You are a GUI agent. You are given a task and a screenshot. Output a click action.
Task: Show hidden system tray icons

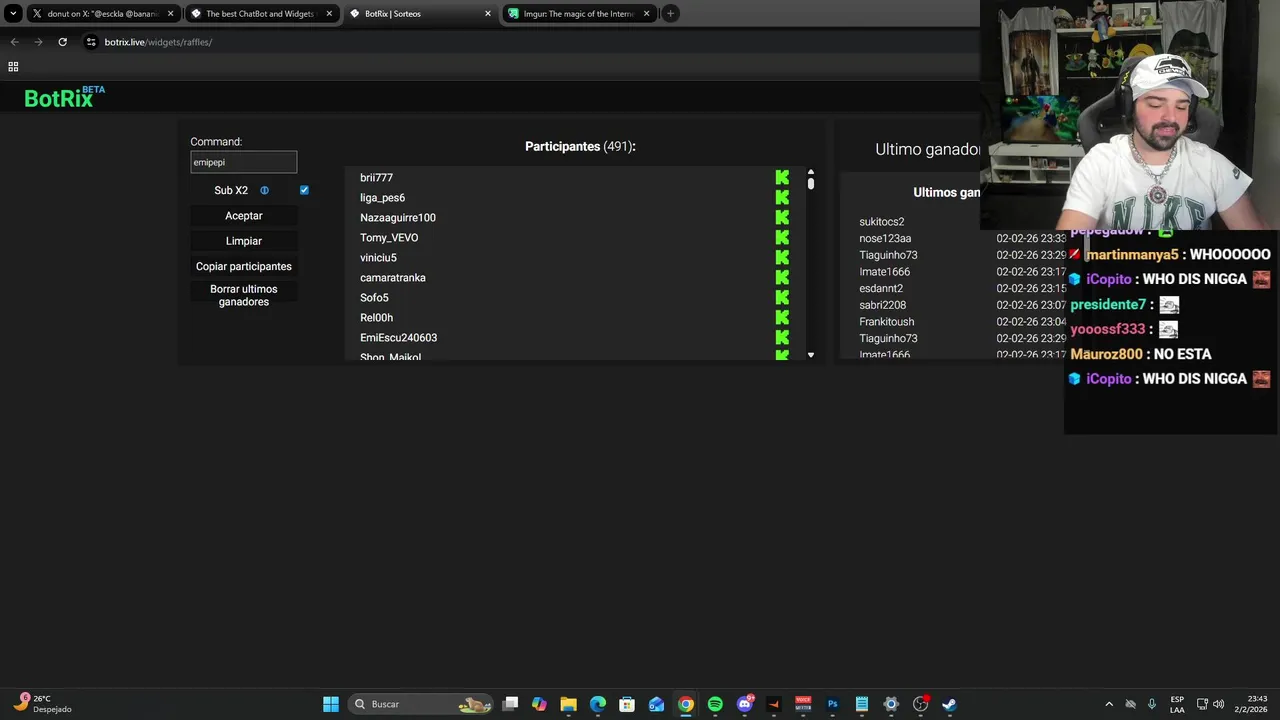1108,704
